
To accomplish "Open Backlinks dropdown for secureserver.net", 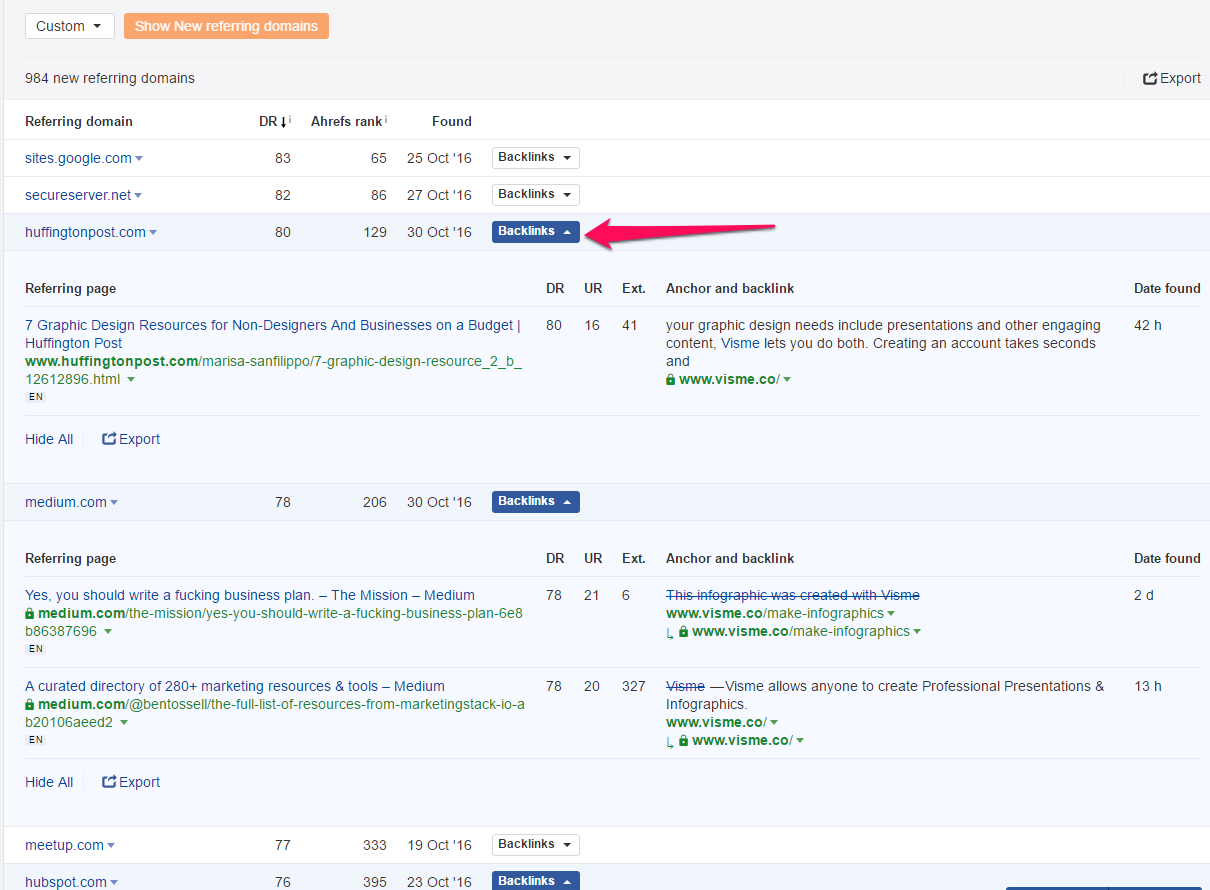I will 535,194.
